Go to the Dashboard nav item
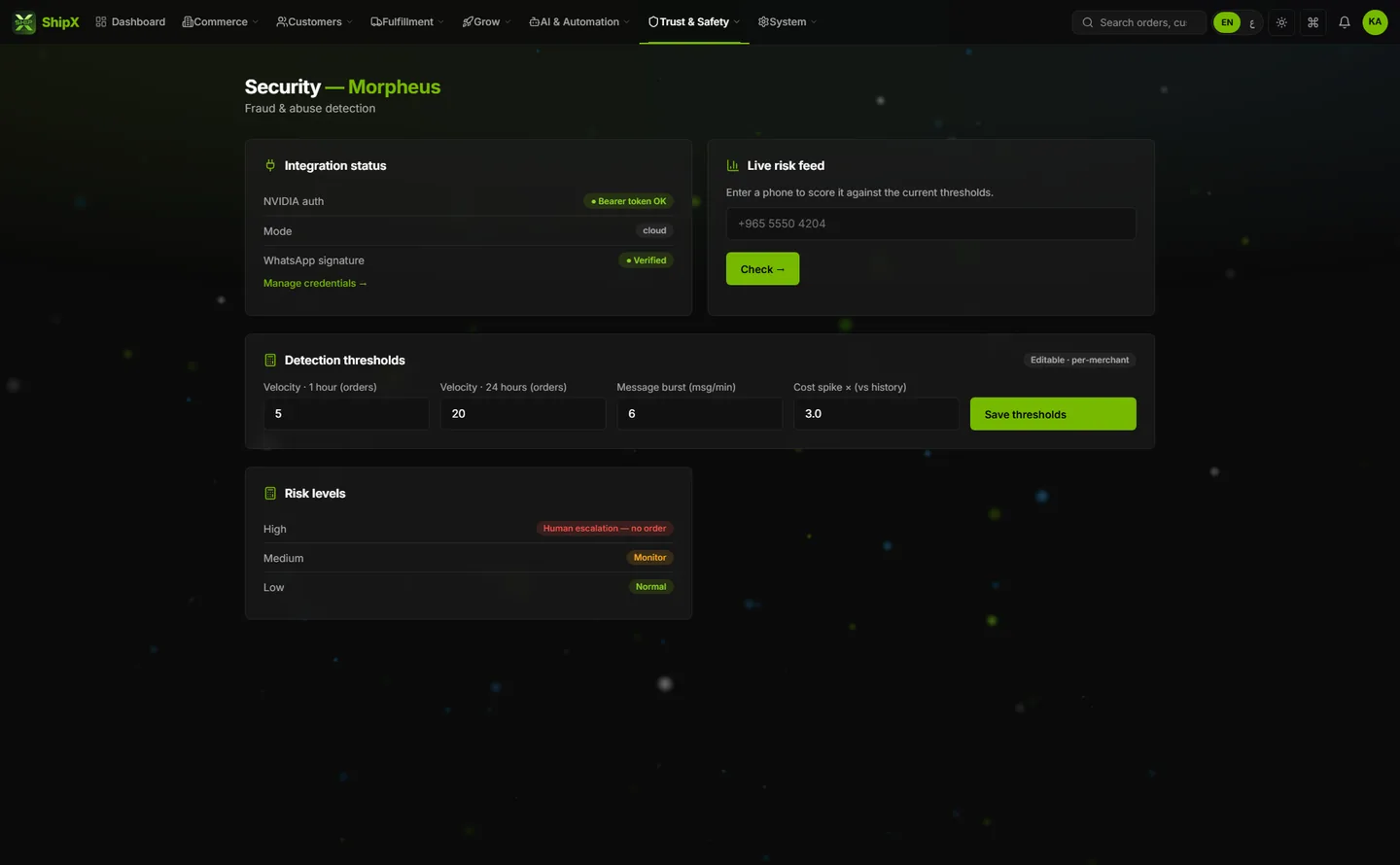The width and height of the screenshot is (1400, 865). [x=130, y=22]
